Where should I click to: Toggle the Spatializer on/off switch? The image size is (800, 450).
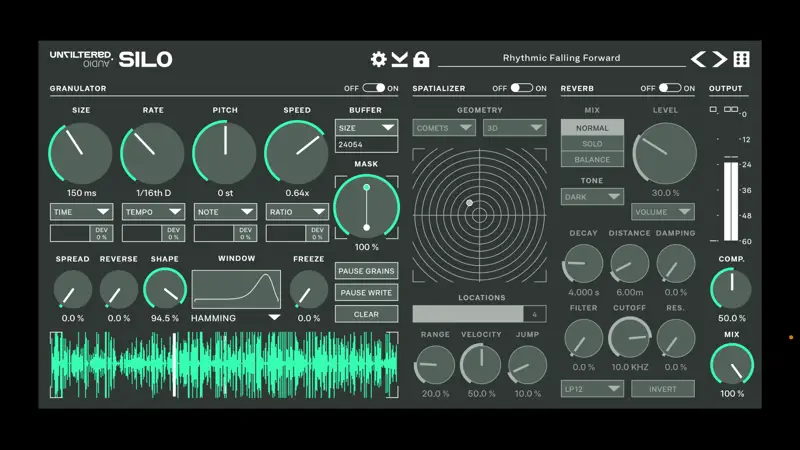[x=522, y=88]
